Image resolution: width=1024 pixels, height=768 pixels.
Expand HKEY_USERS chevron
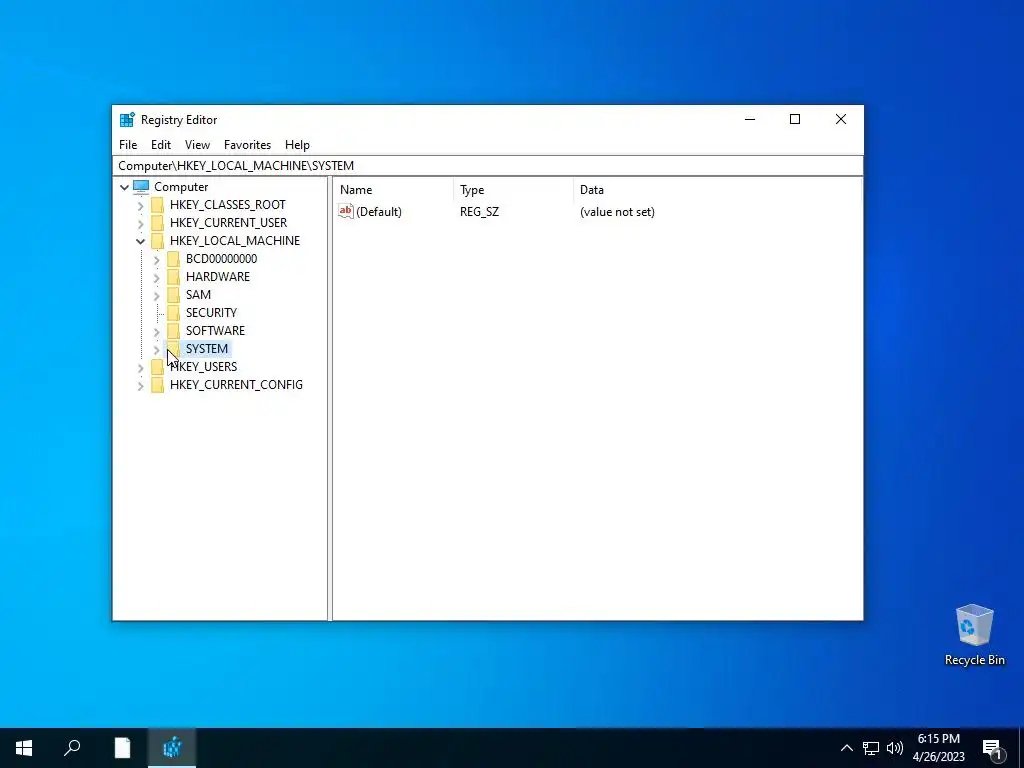click(x=140, y=368)
